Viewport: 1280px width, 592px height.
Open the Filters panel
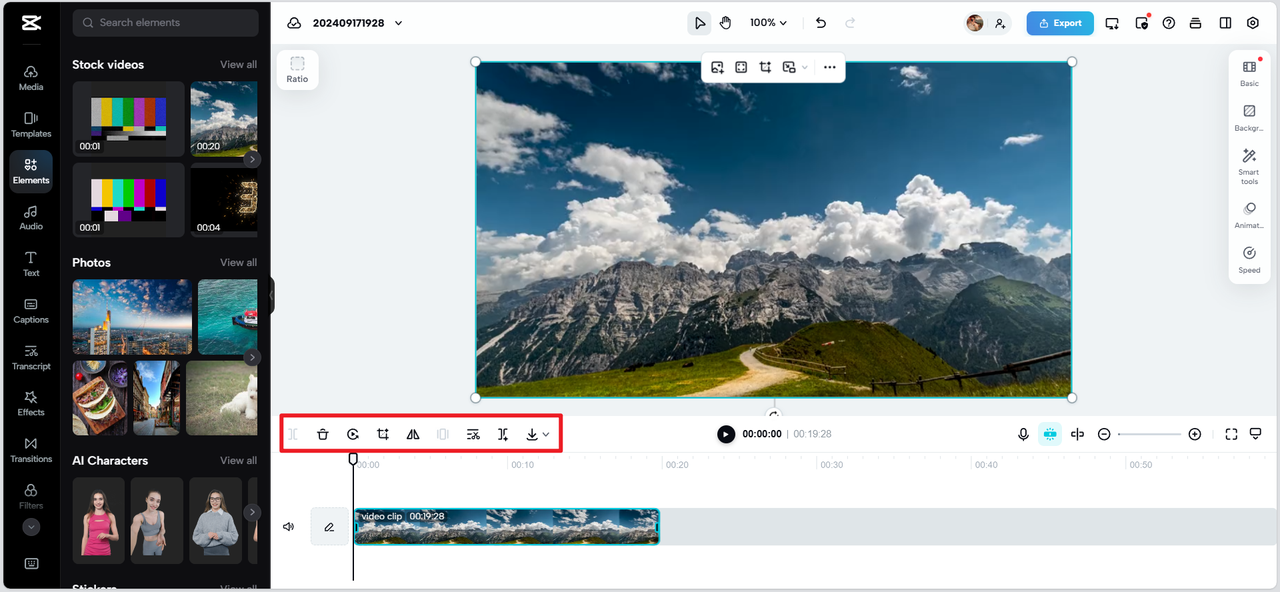tap(31, 495)
